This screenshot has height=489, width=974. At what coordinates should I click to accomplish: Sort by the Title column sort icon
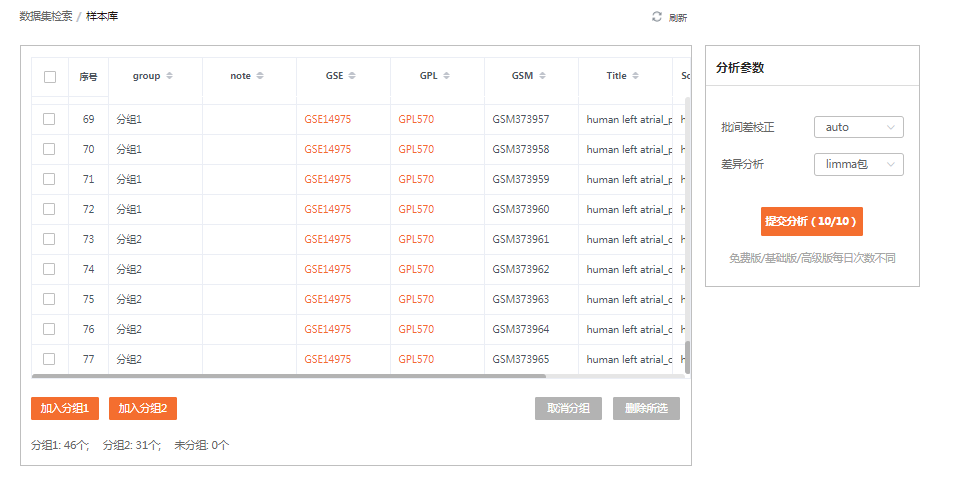tap(636, 76)
